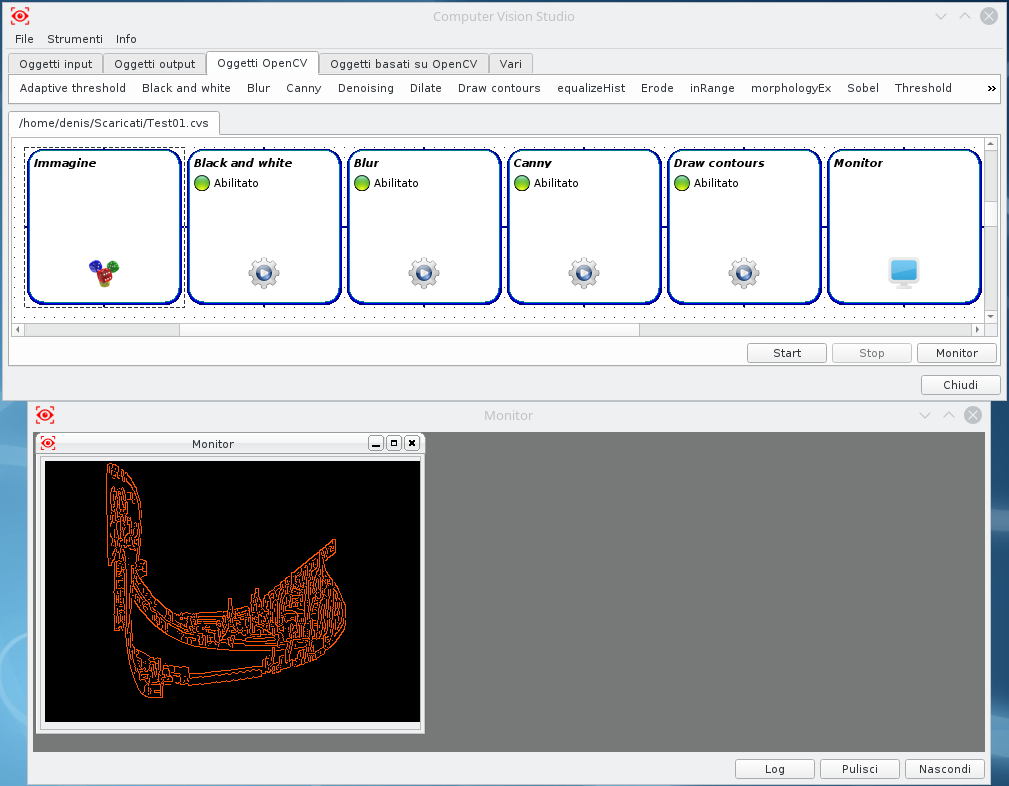The width and height of the screenshot is (1009, 786).
Task: Open the Log in Monitor window
Action: click(x=775, y=769)
